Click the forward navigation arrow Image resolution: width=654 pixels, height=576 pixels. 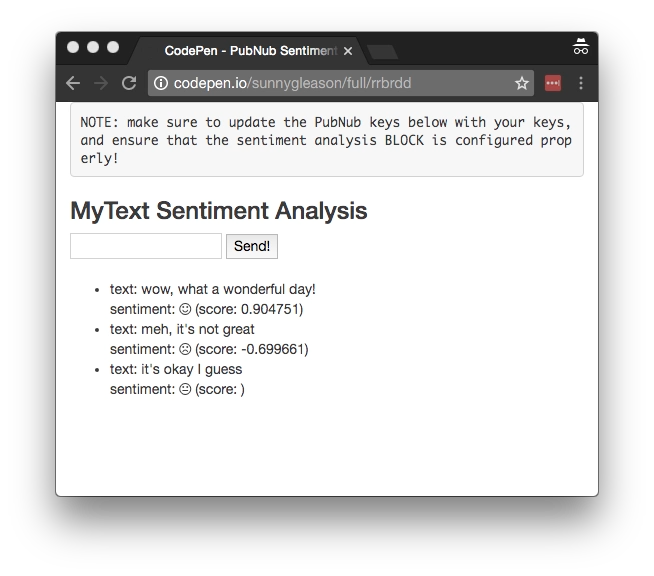pos(101,83)
